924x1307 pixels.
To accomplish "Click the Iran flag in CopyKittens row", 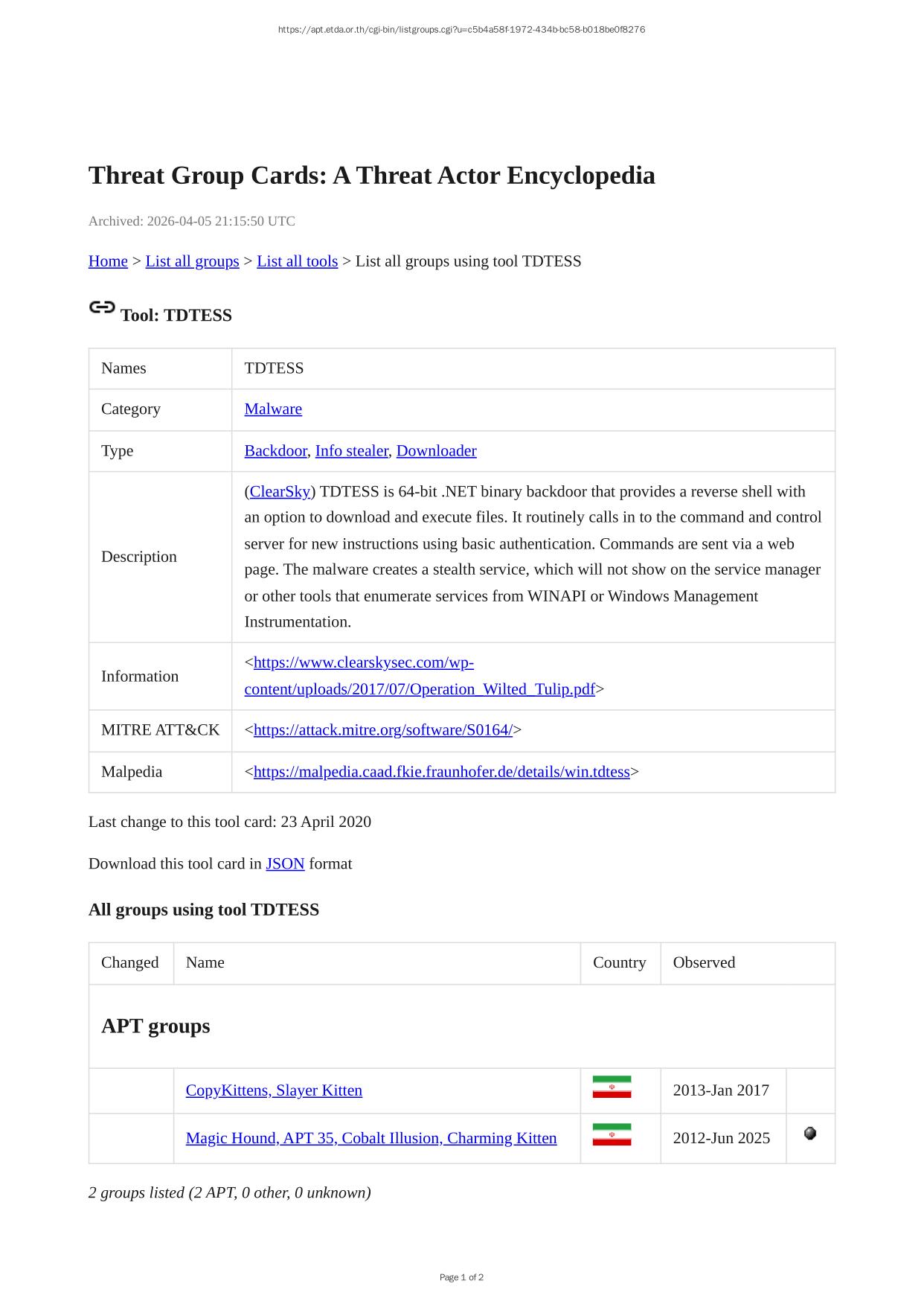I will (x=612, y=1087).
